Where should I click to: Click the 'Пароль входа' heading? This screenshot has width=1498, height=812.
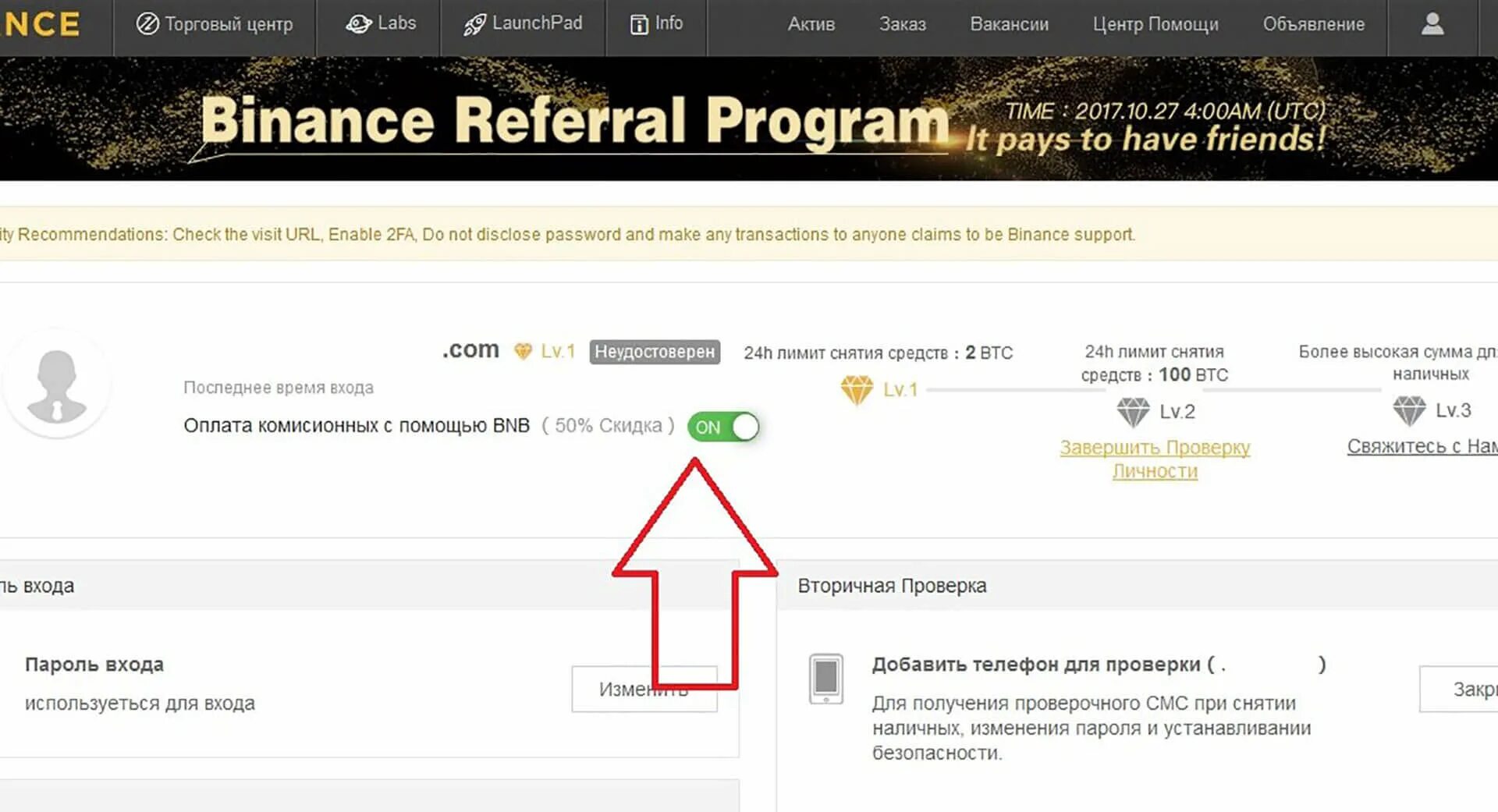pyautogui.click(x=94, y=665)
